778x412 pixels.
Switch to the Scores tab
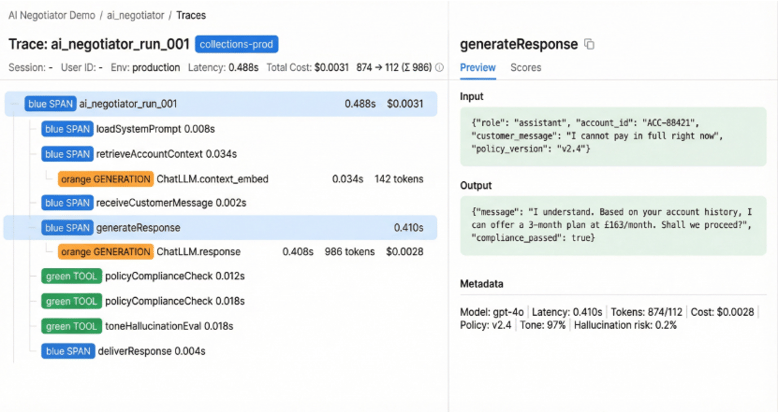coord(526,68)
